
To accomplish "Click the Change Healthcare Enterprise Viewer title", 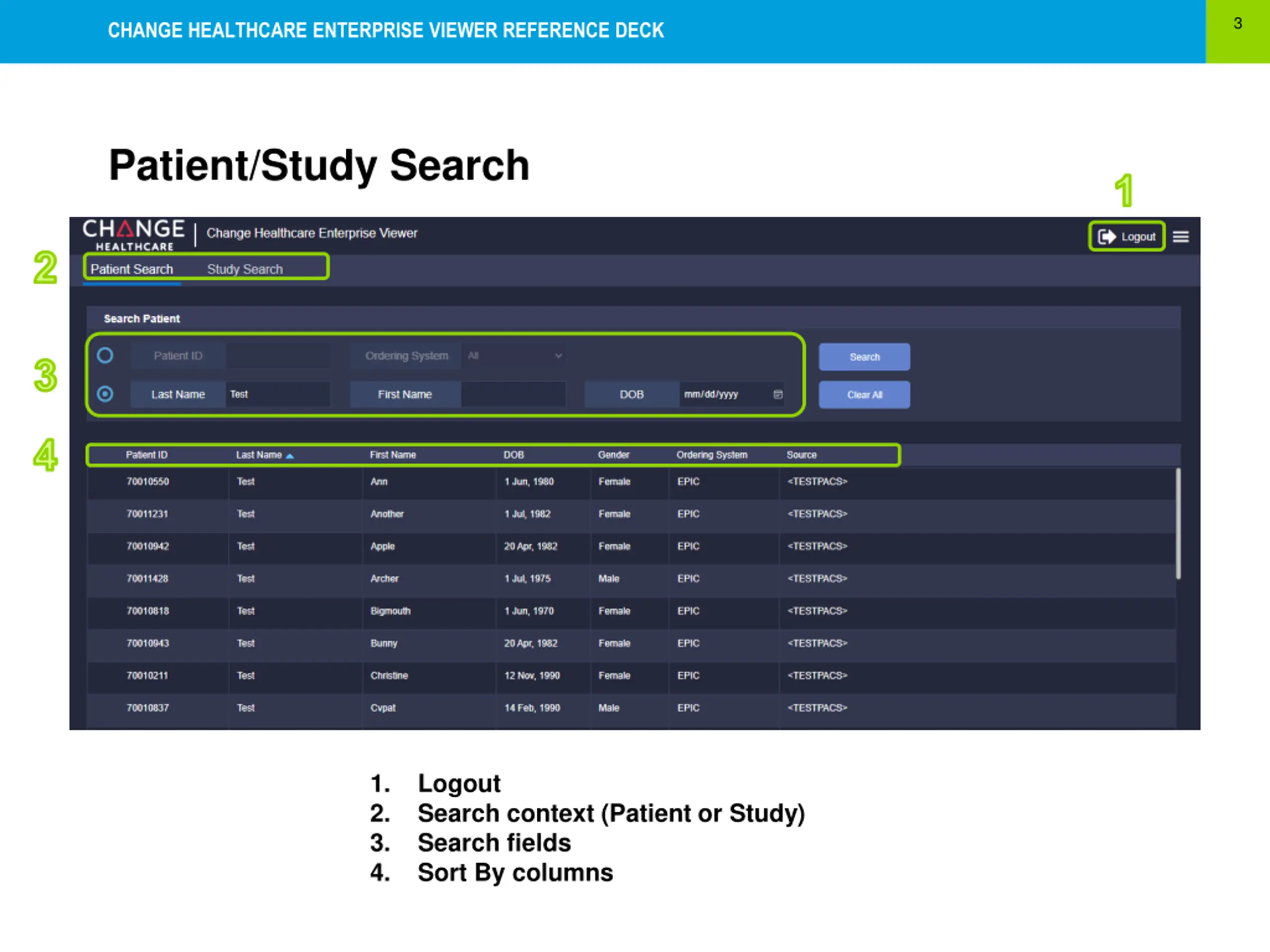I will tap(312, 233).
